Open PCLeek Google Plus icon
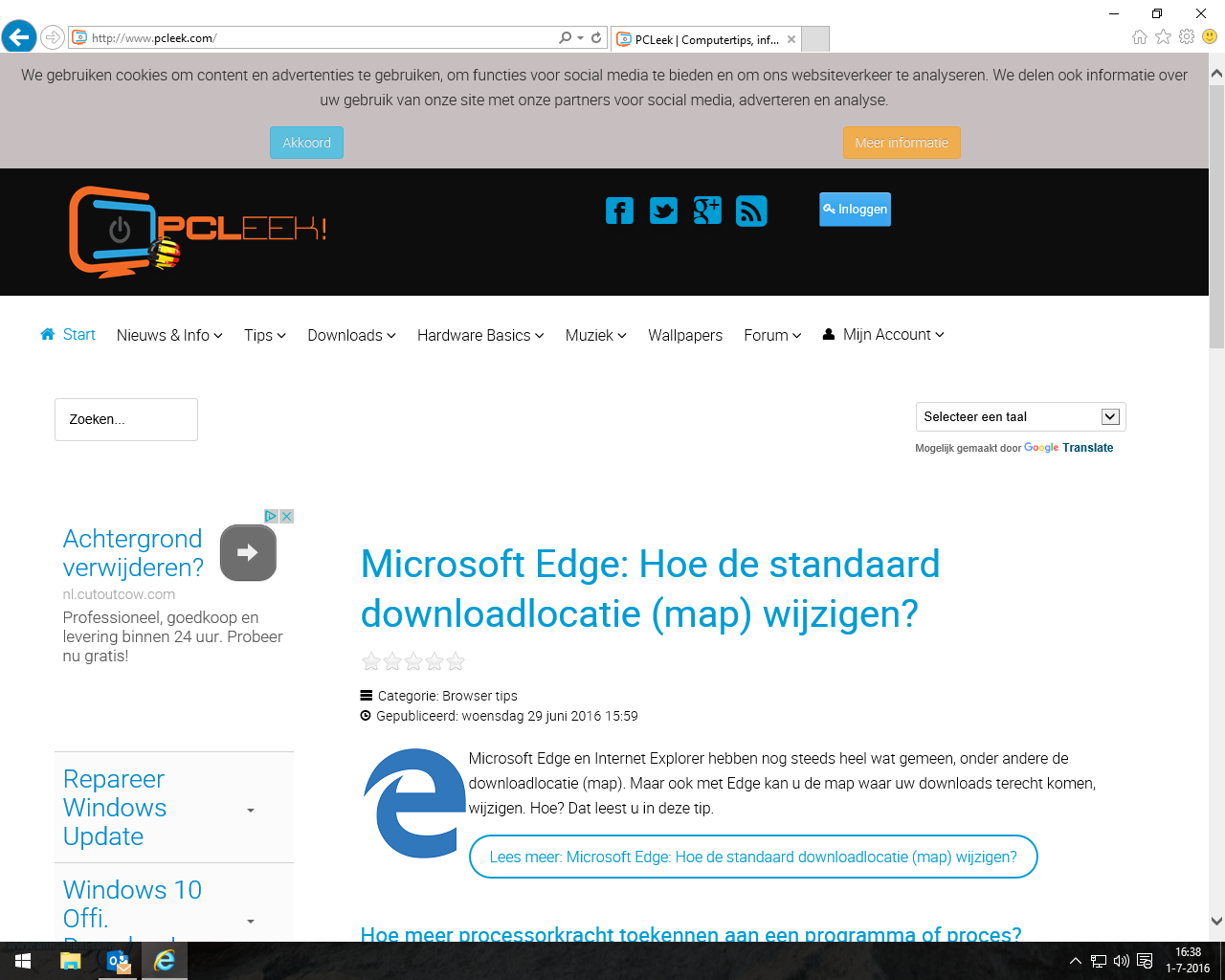 [x=707, y=211]
